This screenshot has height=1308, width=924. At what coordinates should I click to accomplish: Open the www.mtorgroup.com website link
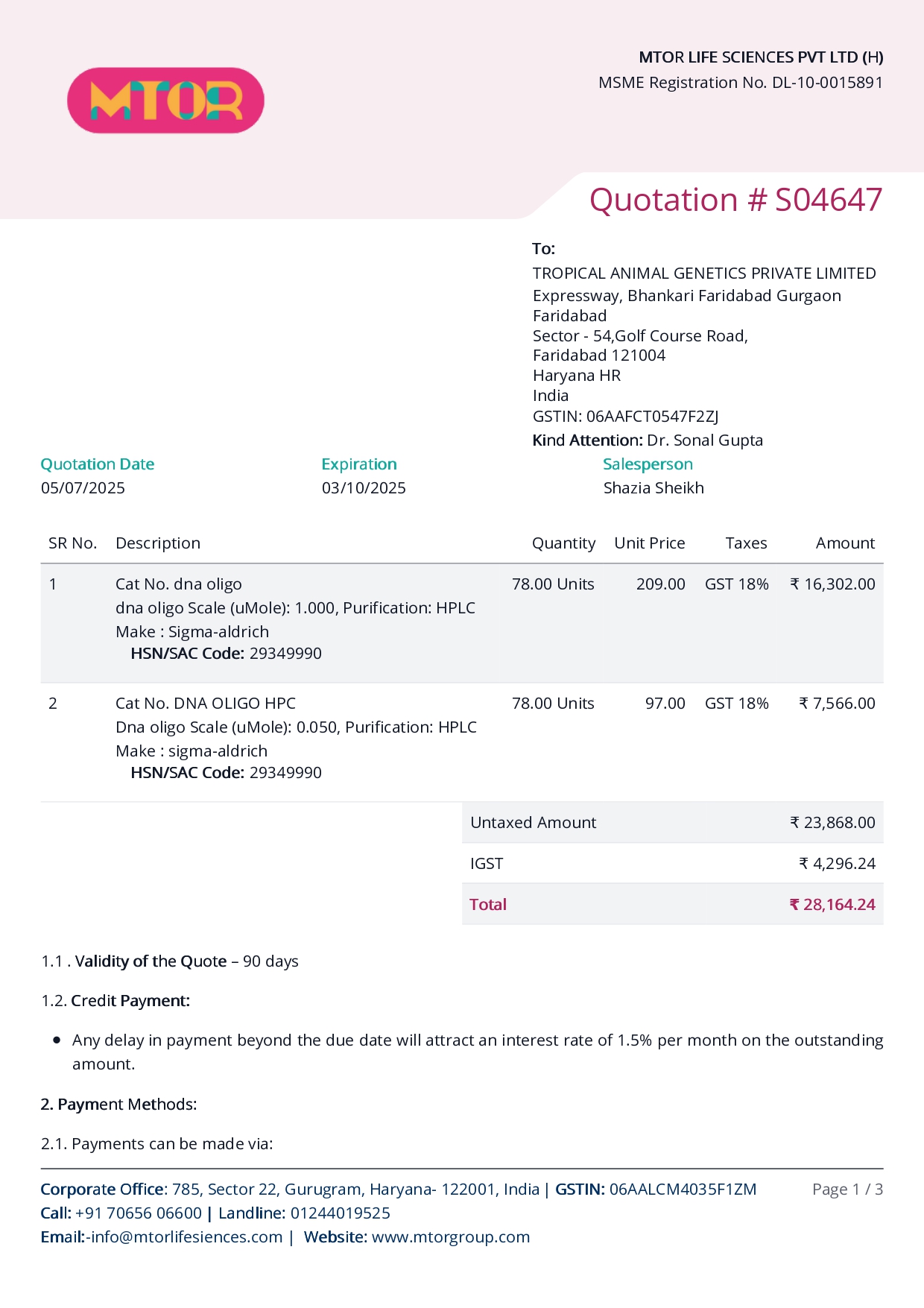[451, 1237]
